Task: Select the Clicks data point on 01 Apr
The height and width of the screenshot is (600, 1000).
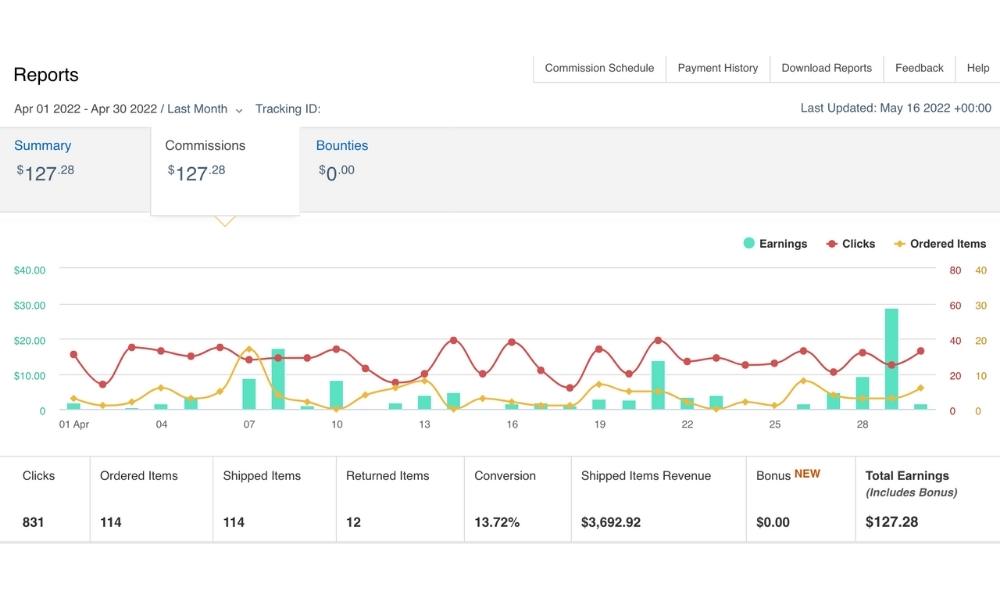Action: click(73, 355)
